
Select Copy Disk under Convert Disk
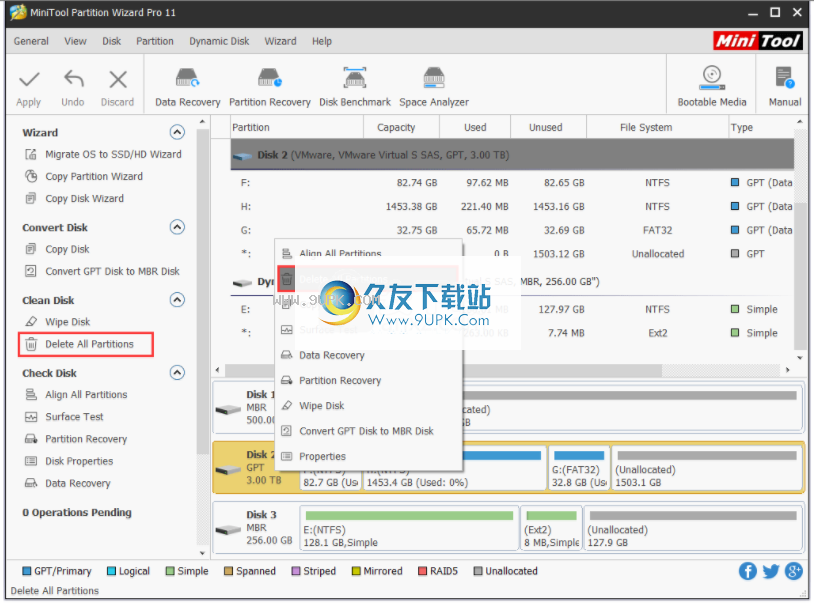coord(67,249)
